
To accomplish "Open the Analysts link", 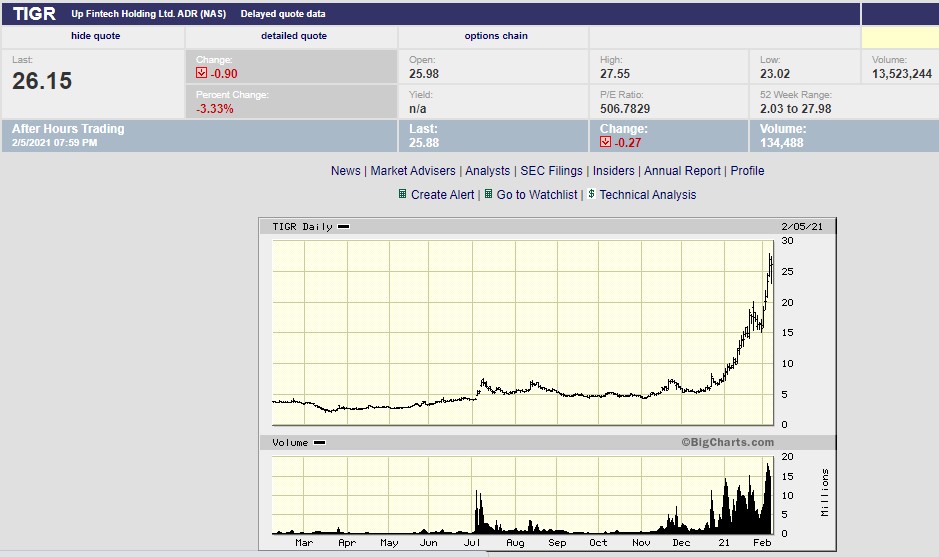I will [x=487, y=171].
